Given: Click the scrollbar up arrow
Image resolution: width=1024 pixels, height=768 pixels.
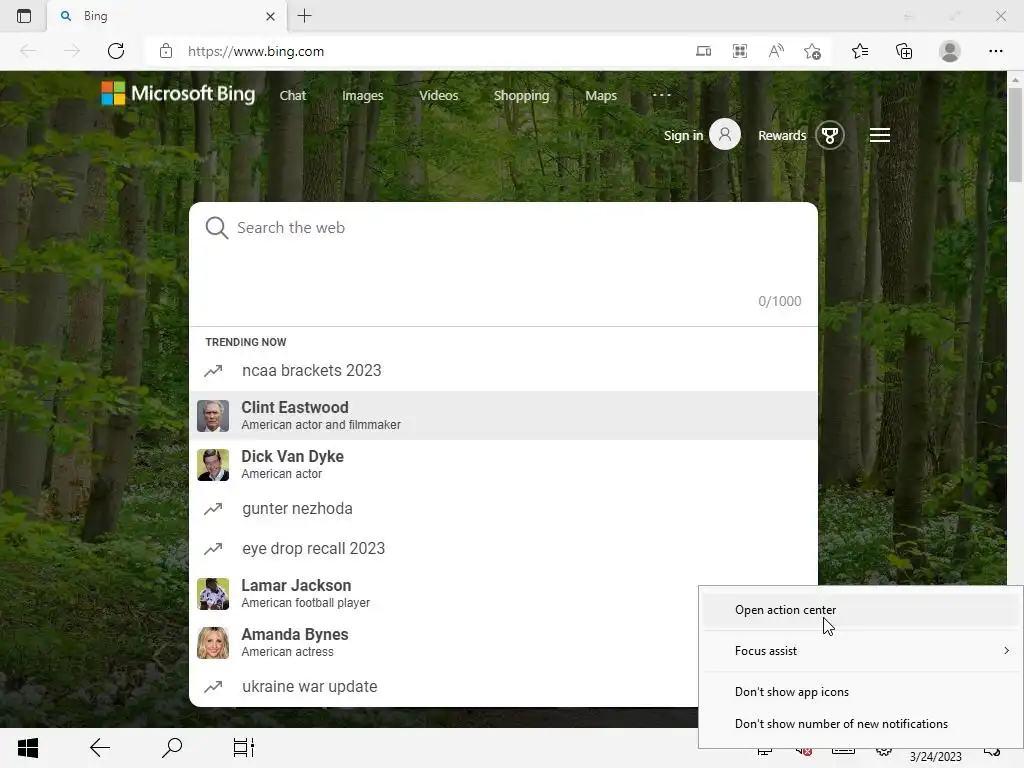Looking at the screenshot, I should tap(1015, 80).
